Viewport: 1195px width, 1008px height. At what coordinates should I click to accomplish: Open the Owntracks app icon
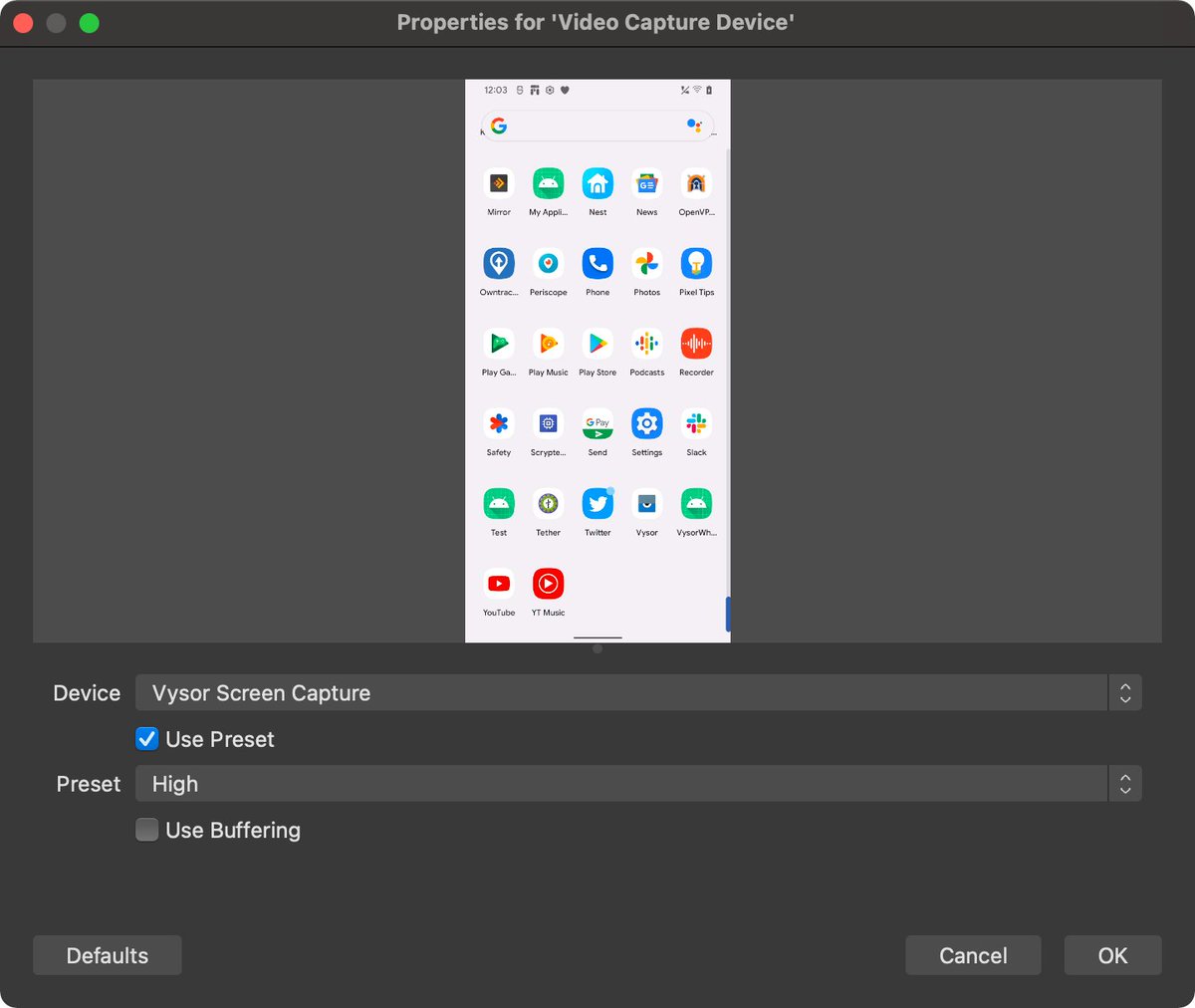(x=499, y=263)
